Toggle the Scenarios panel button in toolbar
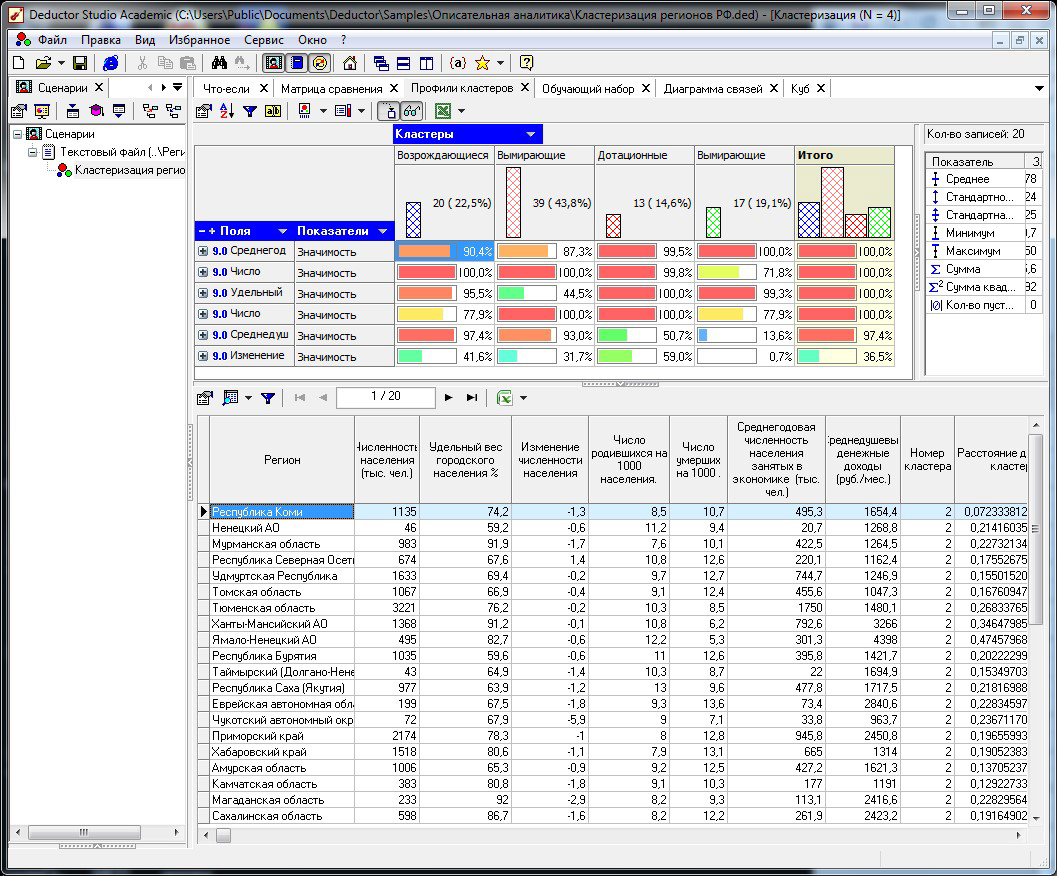The height and width of the screenshot is (876, 1057). click(274, 63)
